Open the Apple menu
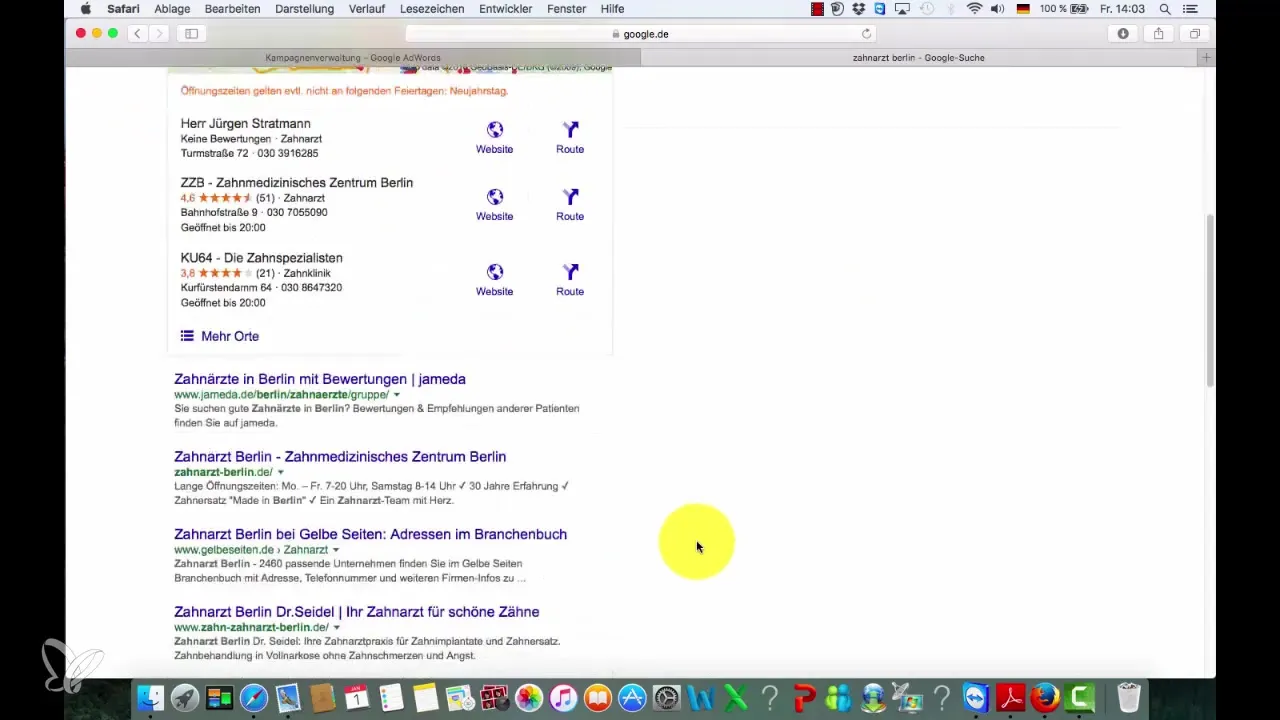This screenshot has height=720, width=1280. point(85,9)
